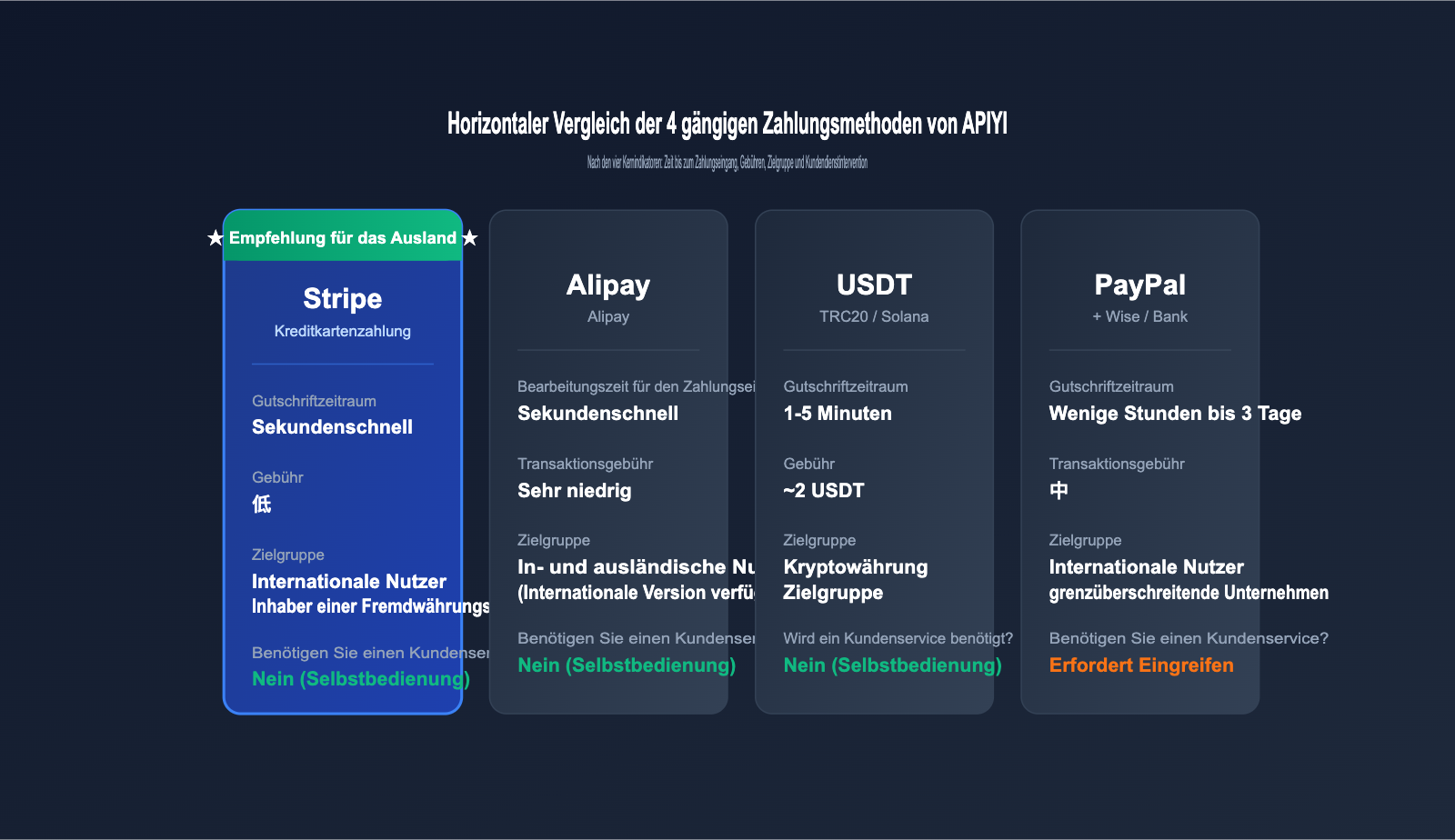This screenshot has height=840, width=1455.
Task: Click the 'Gutschriftzeitraum' label in USDT card
Action: [x=846, y=386]
